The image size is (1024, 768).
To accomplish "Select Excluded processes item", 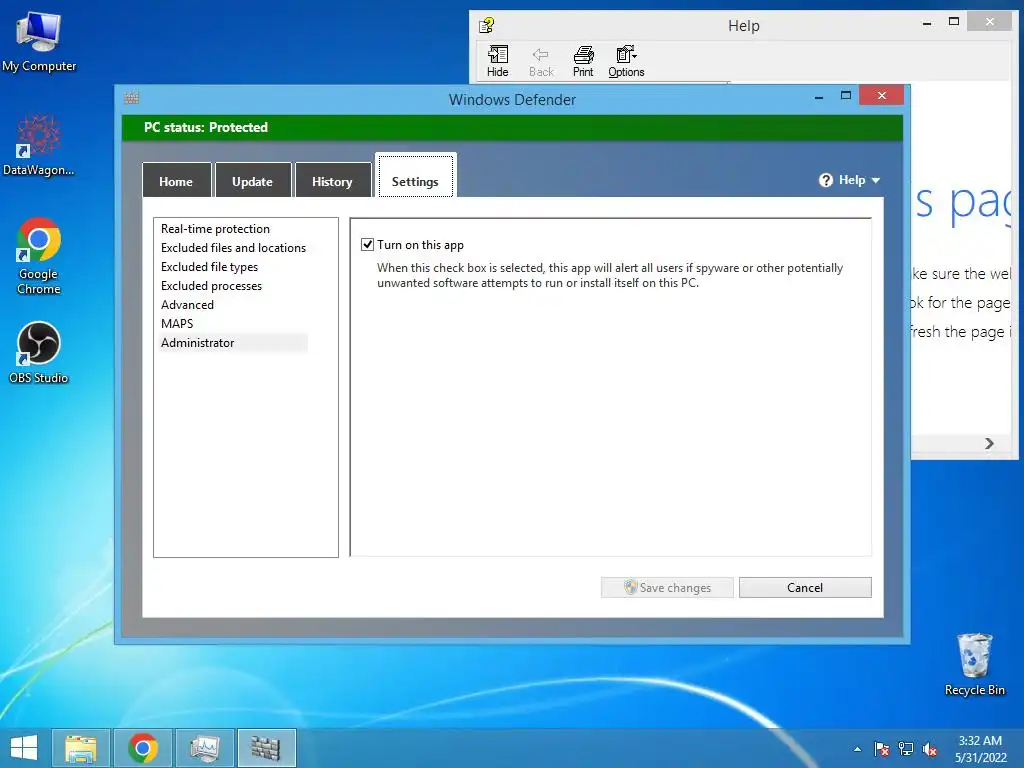I will click(211, 285).
